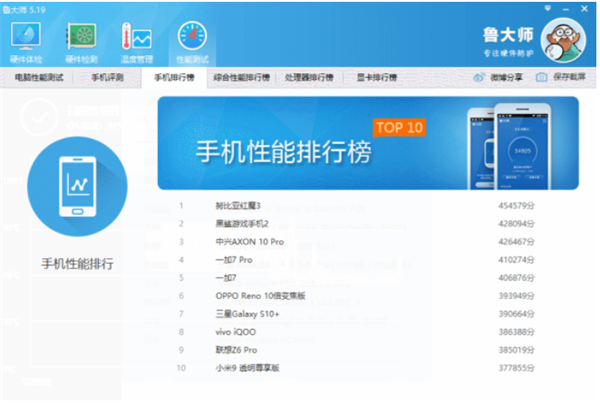
Task: Click score 410274分
Action: 516,260
